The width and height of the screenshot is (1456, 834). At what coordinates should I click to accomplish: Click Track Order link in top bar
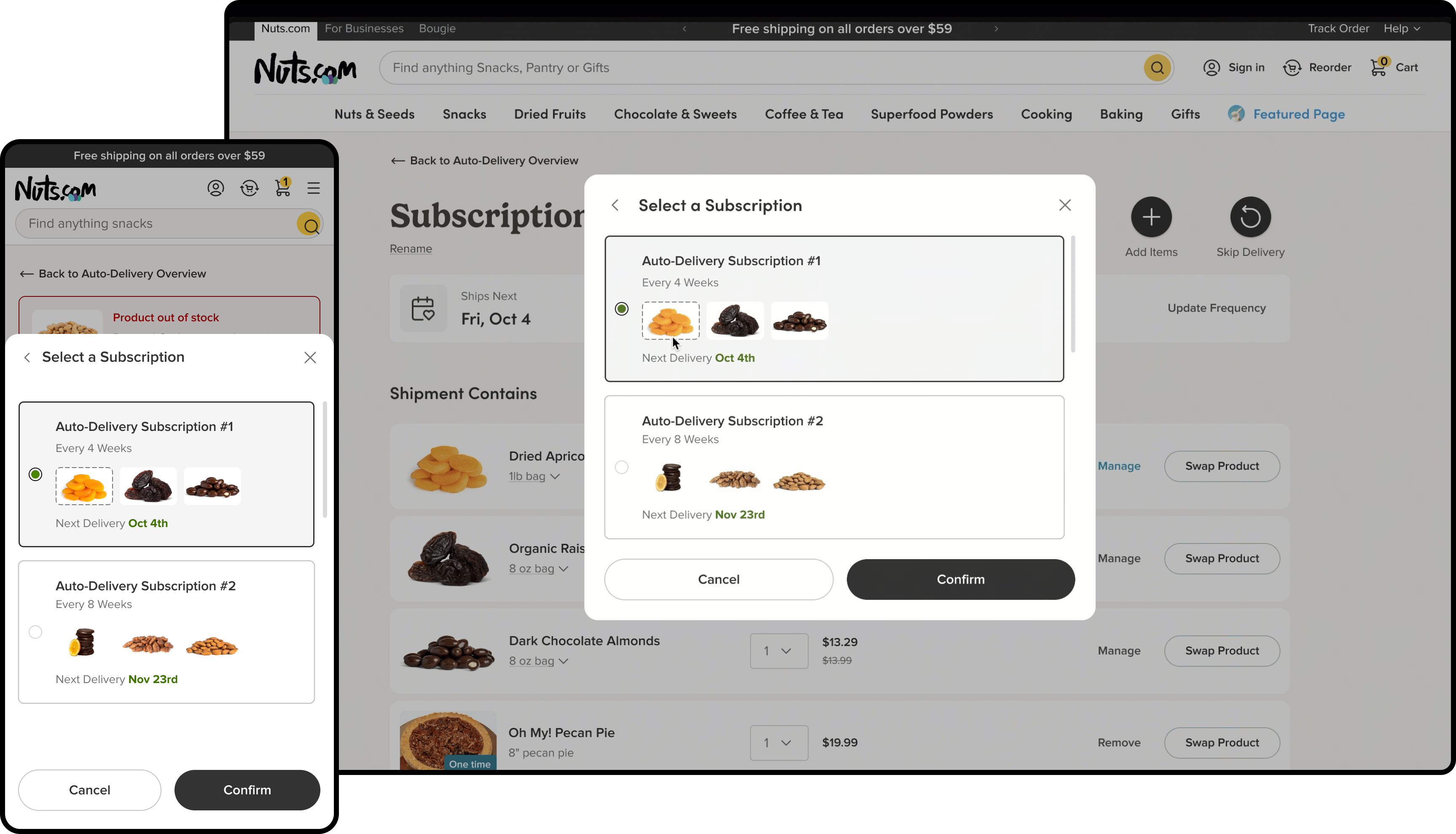(1338, 29)
